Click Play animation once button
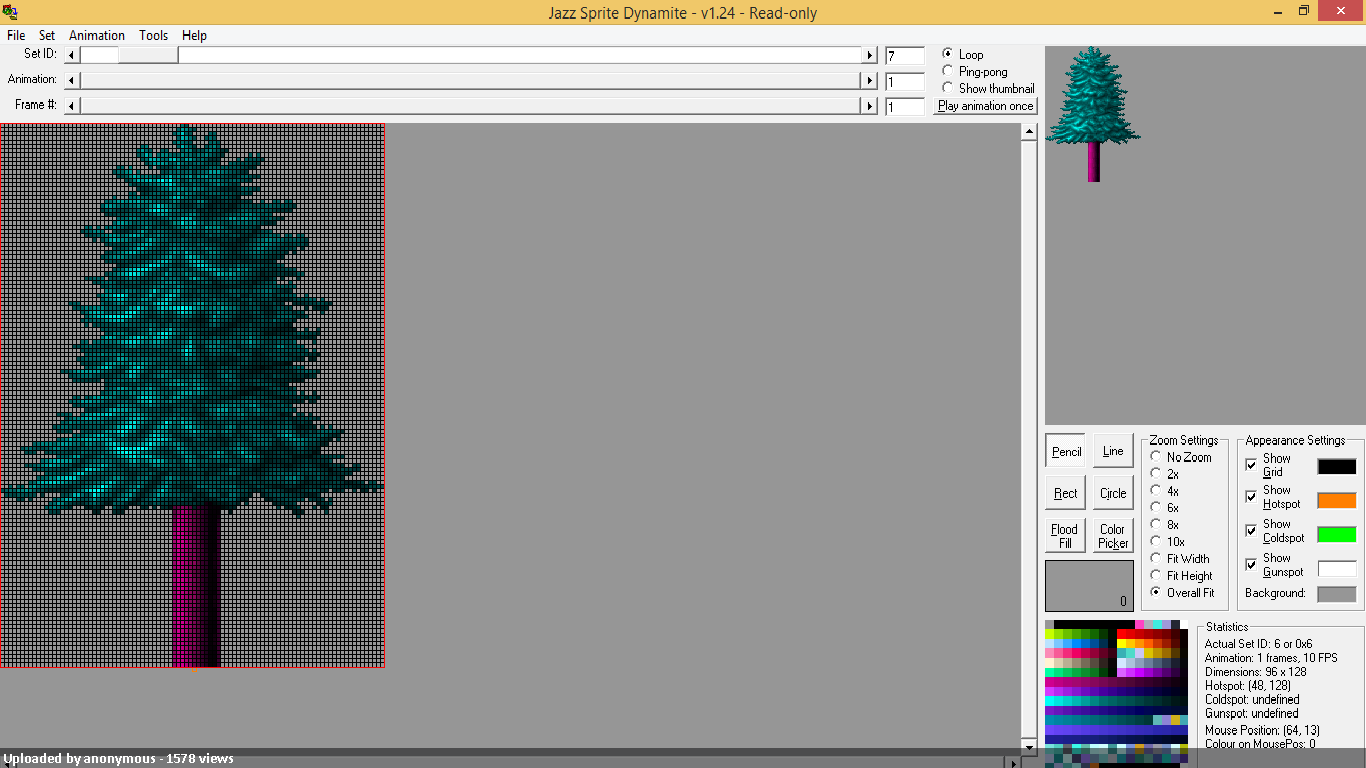Image resolution: width=1366 pixels, height=768 pixels. pos(985,105)
